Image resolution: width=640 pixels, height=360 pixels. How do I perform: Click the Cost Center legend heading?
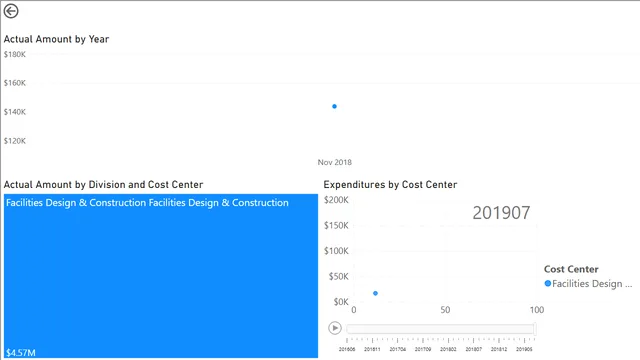571,269
